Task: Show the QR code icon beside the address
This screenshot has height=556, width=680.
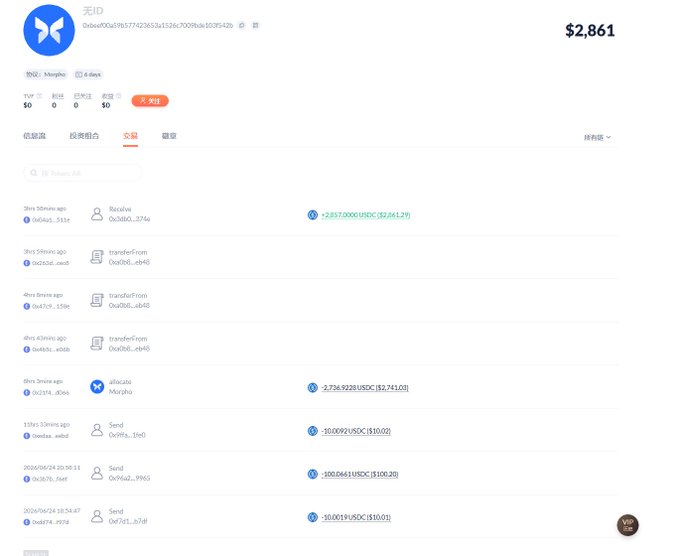Action: coord(256,25)
